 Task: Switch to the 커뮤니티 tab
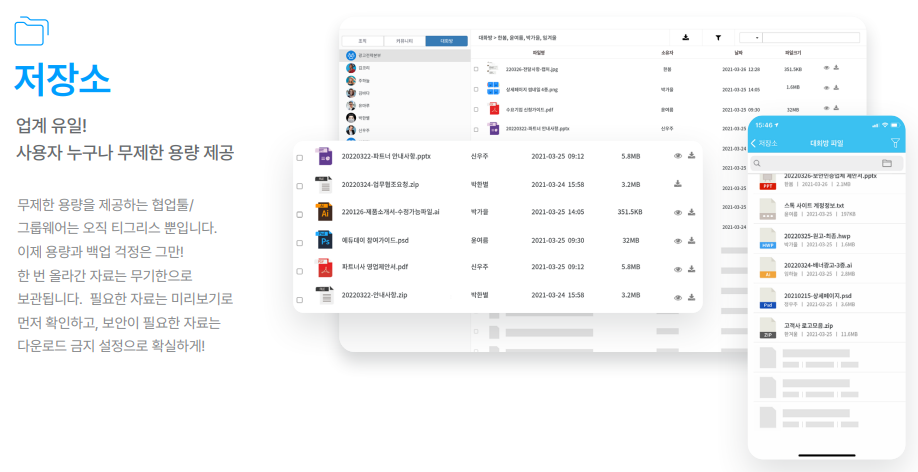405,41
